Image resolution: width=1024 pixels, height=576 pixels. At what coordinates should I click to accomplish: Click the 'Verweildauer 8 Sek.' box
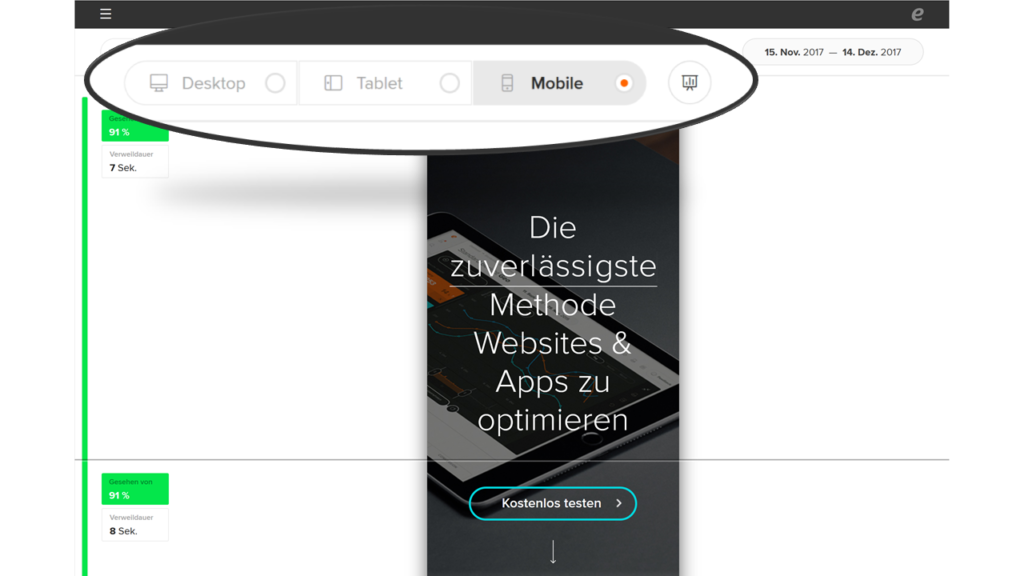[x=135, y=524]
